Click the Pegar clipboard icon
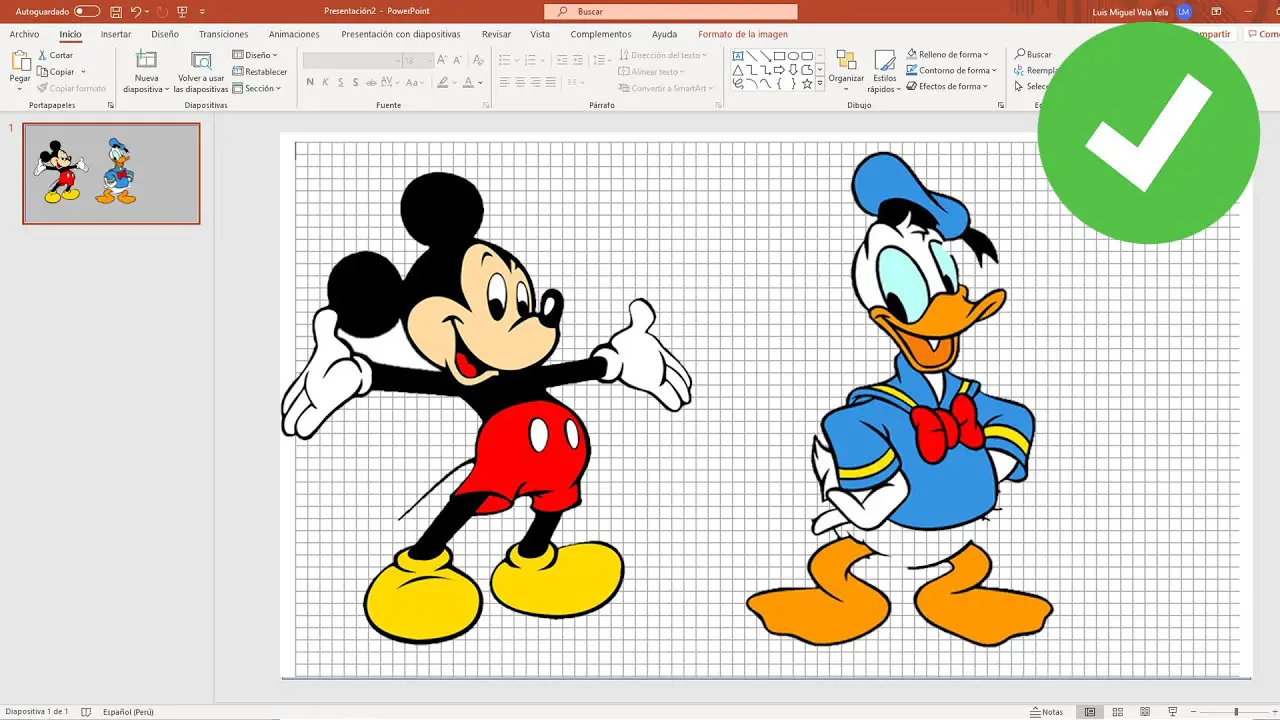Image resolution: width=1280 pixels, height=720 pixels. click(20, 62)
